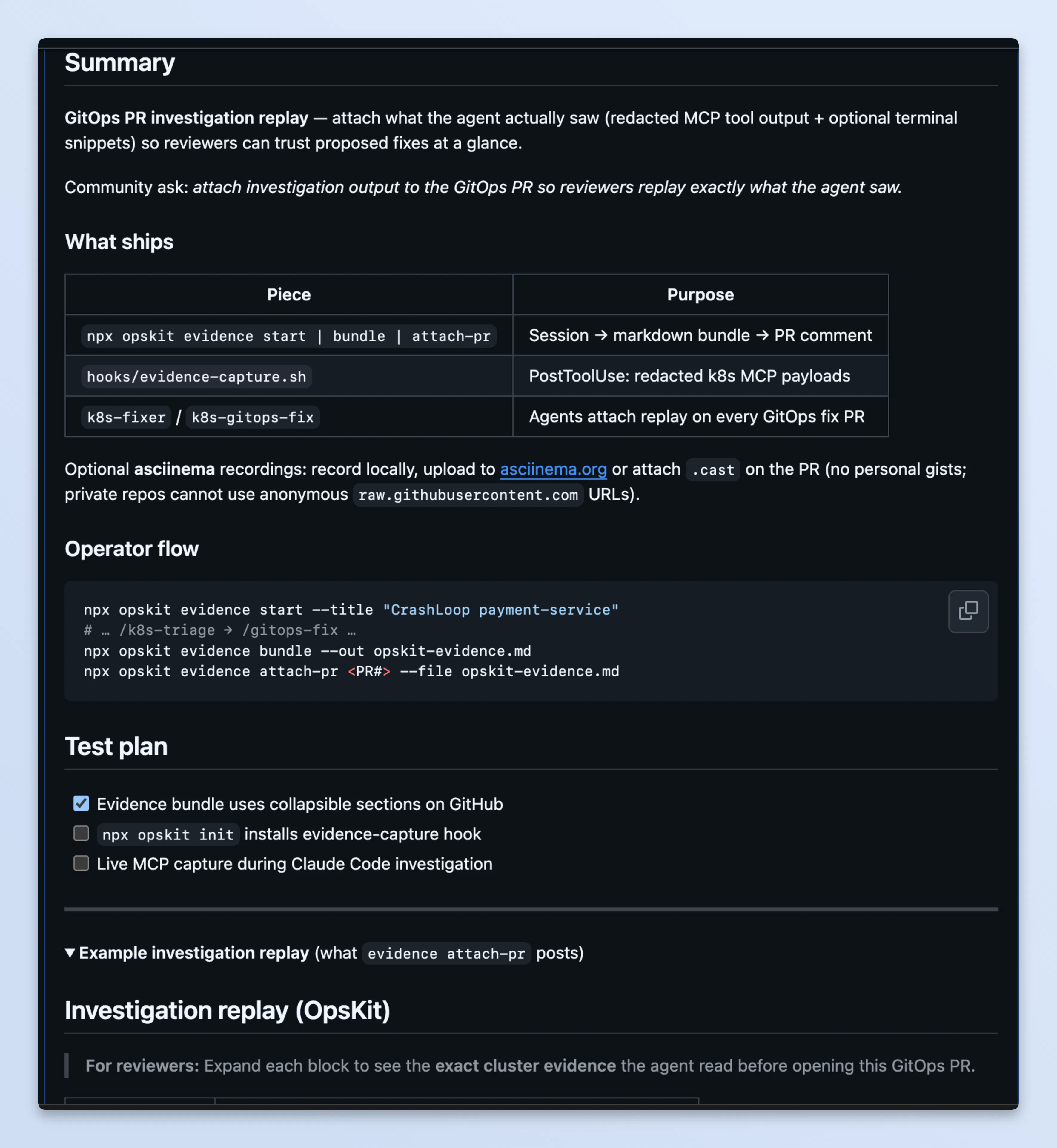Click the Test plan heading
Screen dimensions: 1057x1148
[116, 746]
